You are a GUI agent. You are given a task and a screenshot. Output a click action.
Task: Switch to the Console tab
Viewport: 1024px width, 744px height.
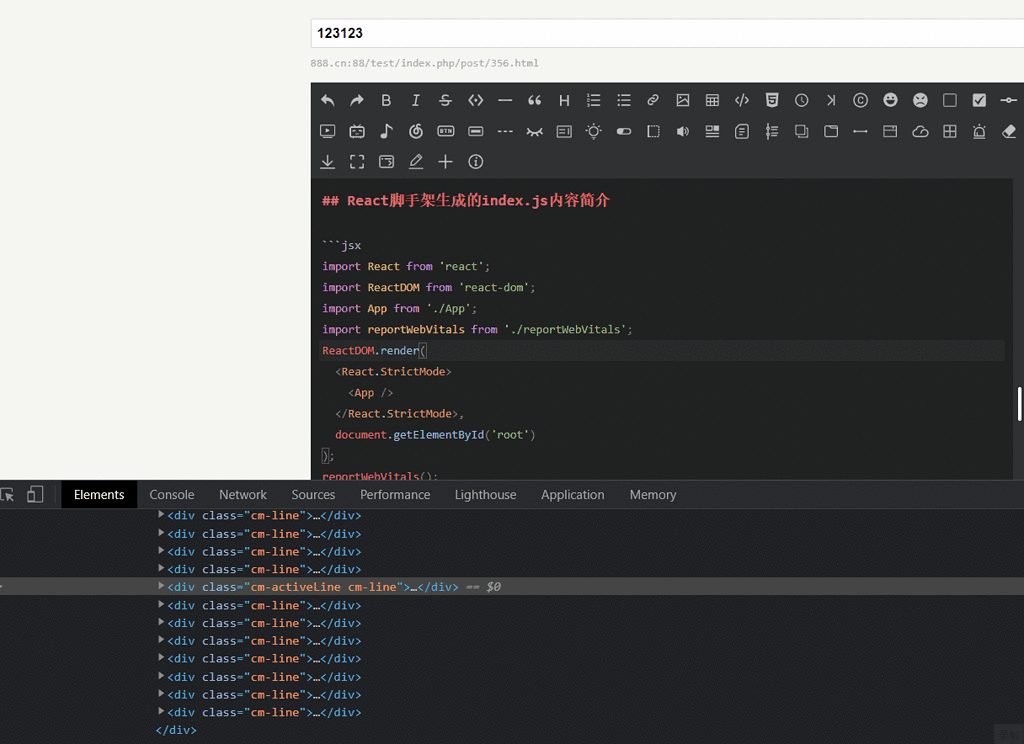point(171,494)
